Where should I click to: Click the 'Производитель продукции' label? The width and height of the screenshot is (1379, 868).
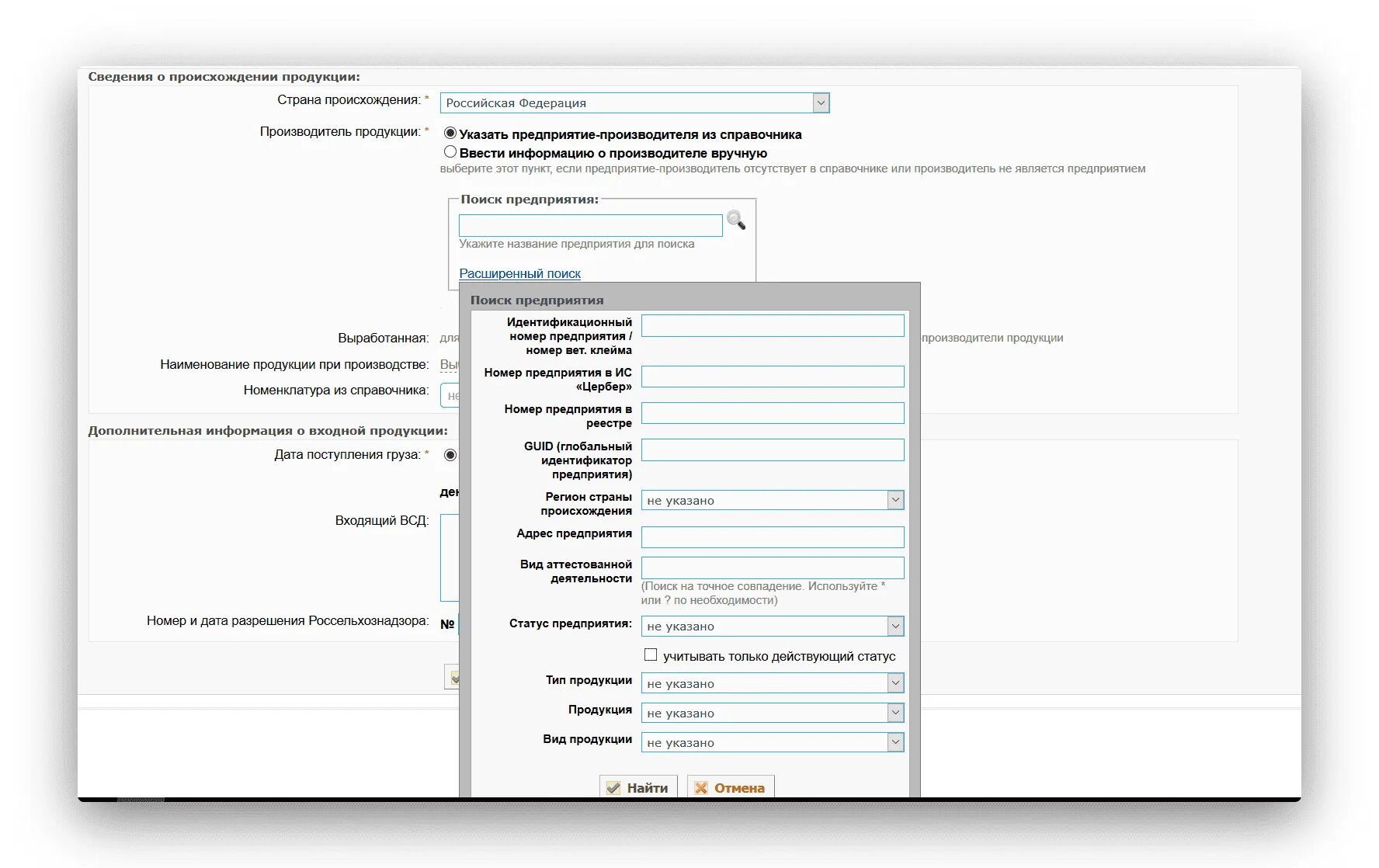(x=340, y=131)
